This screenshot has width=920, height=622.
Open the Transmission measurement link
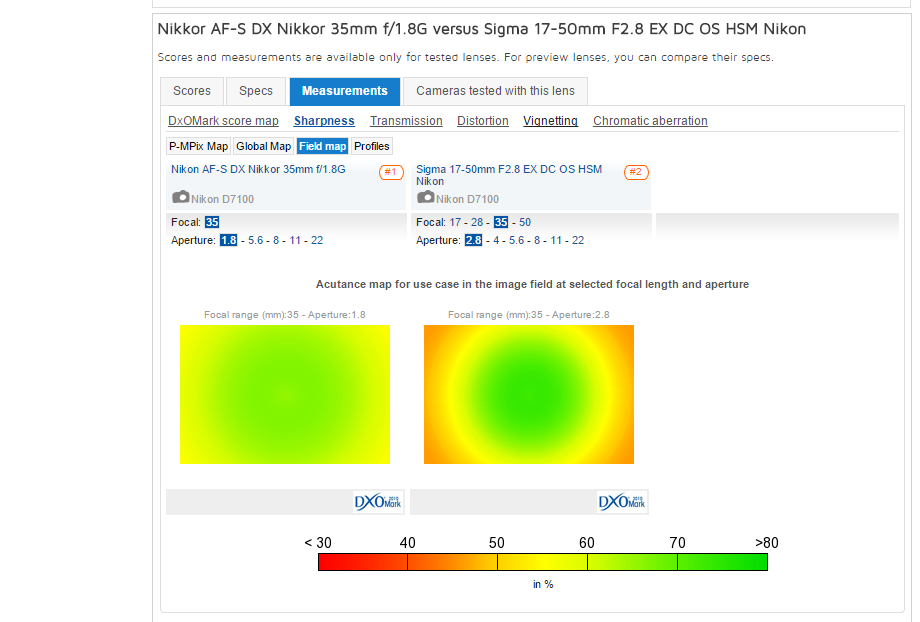tap(406, 121)
